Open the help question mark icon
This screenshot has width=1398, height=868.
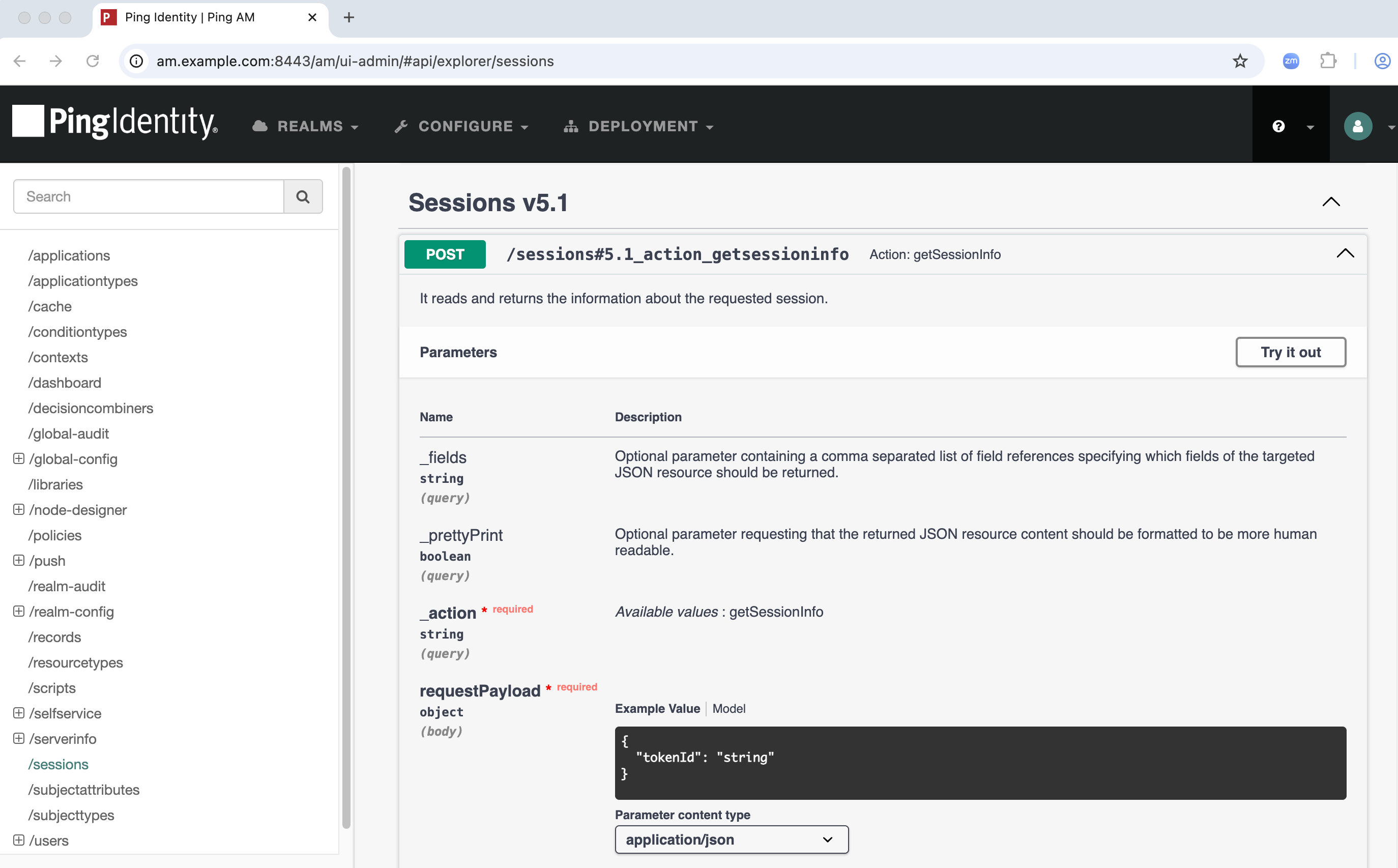(1278, 126)
